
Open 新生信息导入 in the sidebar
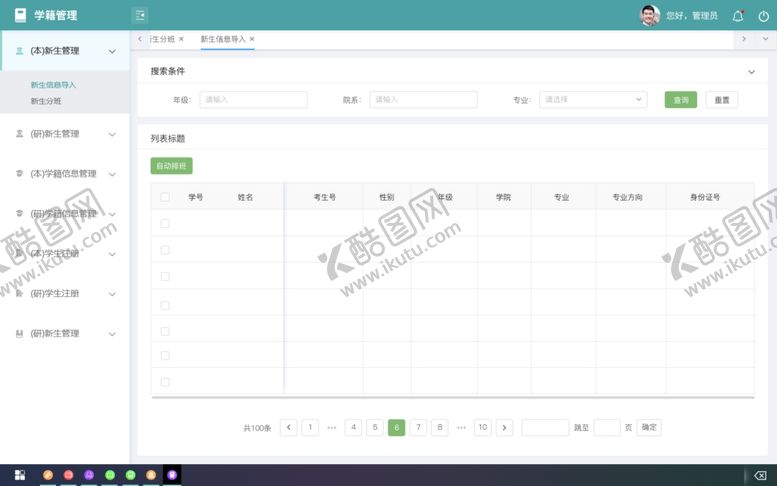53,85
